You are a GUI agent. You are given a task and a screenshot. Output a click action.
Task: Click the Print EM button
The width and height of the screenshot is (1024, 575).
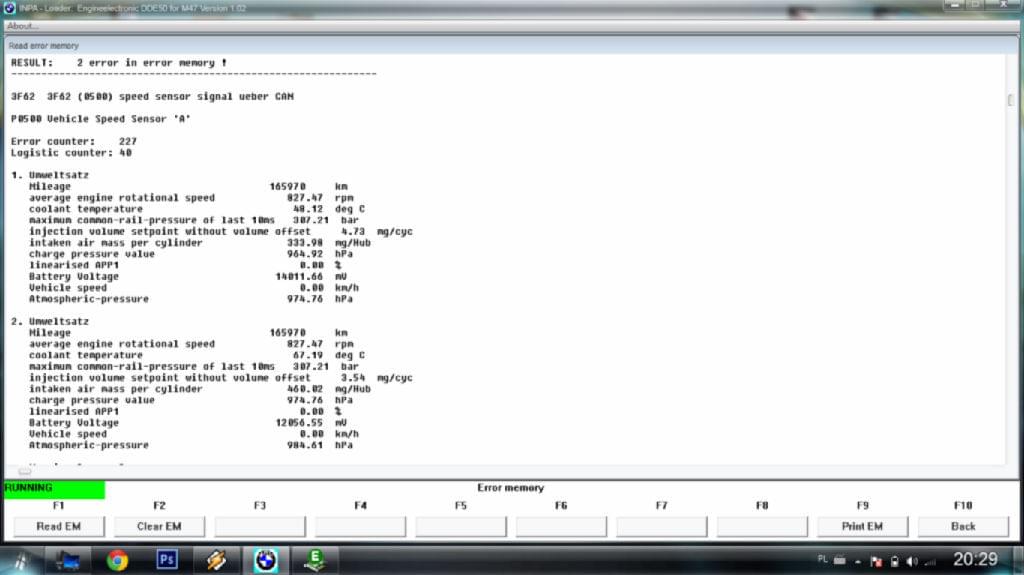862,527
